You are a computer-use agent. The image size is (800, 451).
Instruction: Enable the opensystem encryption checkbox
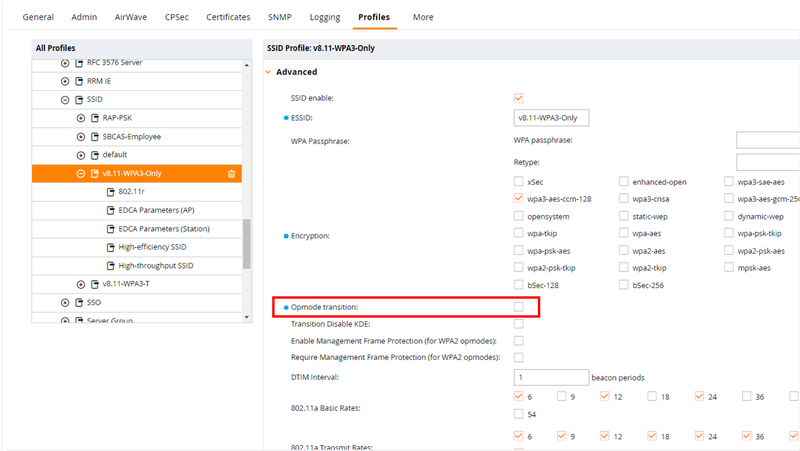(x=518, y=216)
